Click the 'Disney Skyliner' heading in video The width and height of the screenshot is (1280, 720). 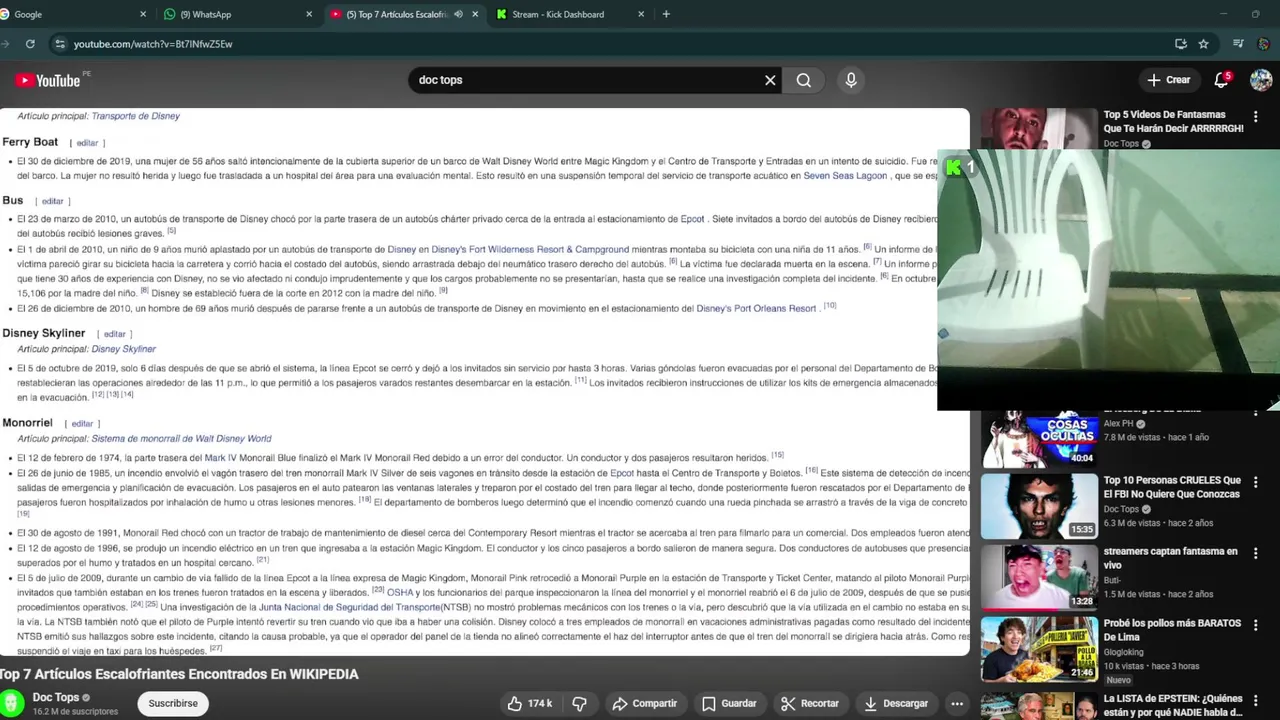(x=44, y=333)
